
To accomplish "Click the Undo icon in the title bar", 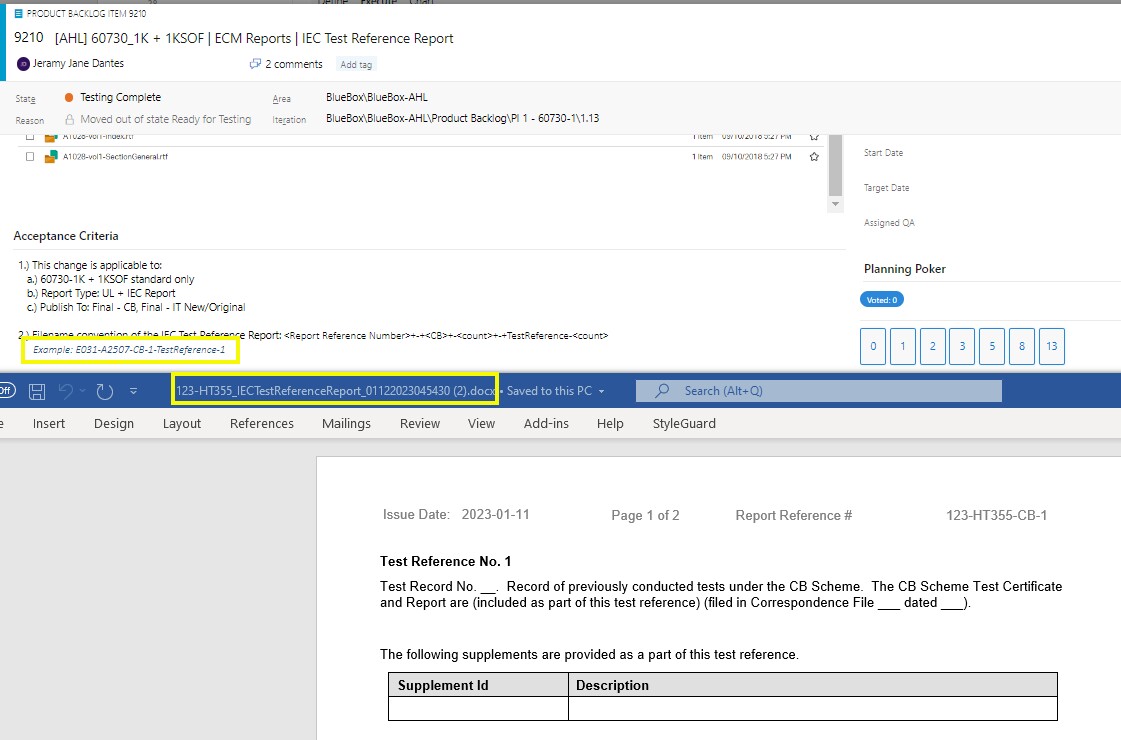I will (66, 391).
